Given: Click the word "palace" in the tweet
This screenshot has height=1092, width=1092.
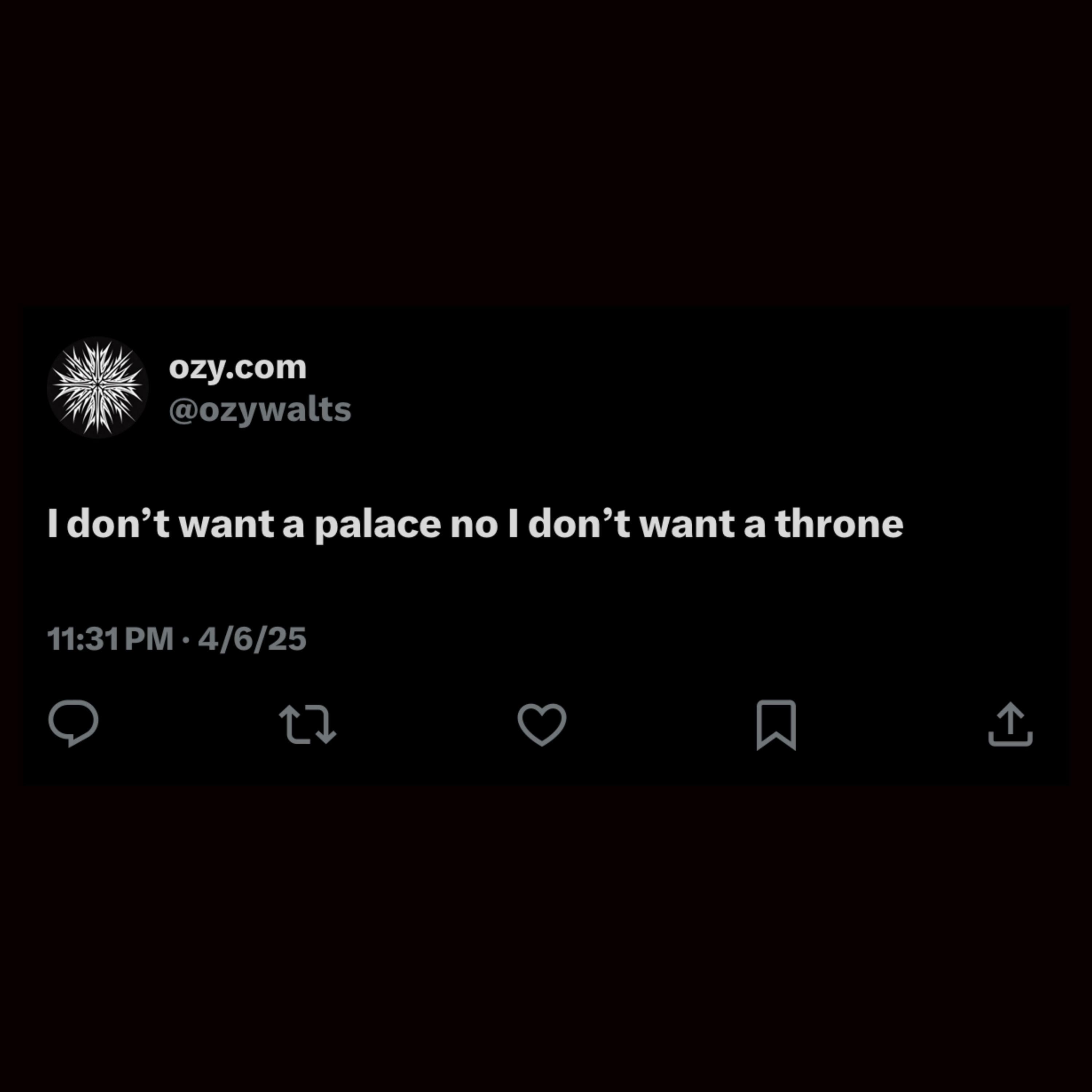Looking at the screenshot, I should pyautogui.click(x=377, y=526).
